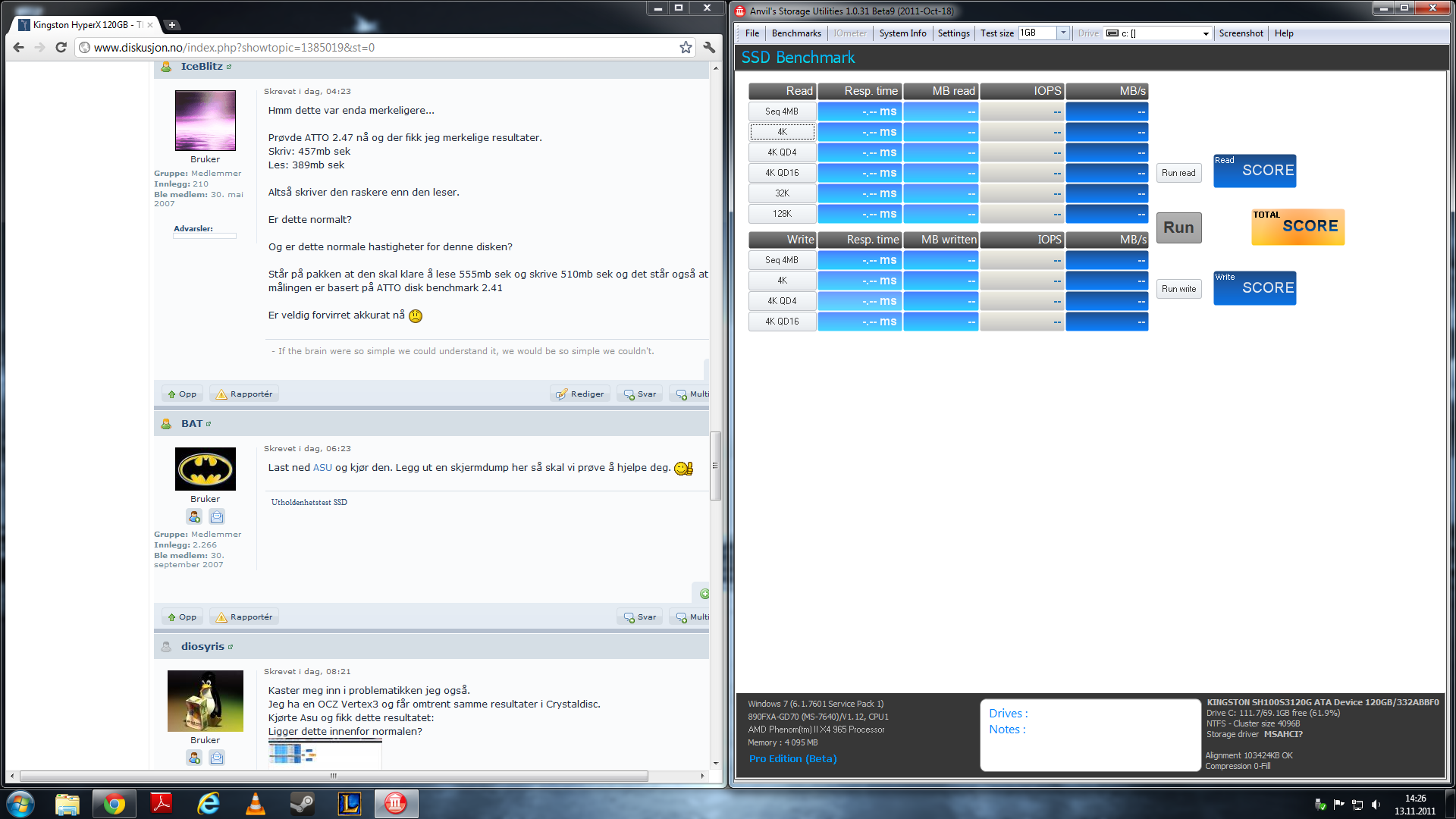Click the vertical scrollbar thumb in Chrome
This screenshot has width=1456, height=819.
(715, 466)
